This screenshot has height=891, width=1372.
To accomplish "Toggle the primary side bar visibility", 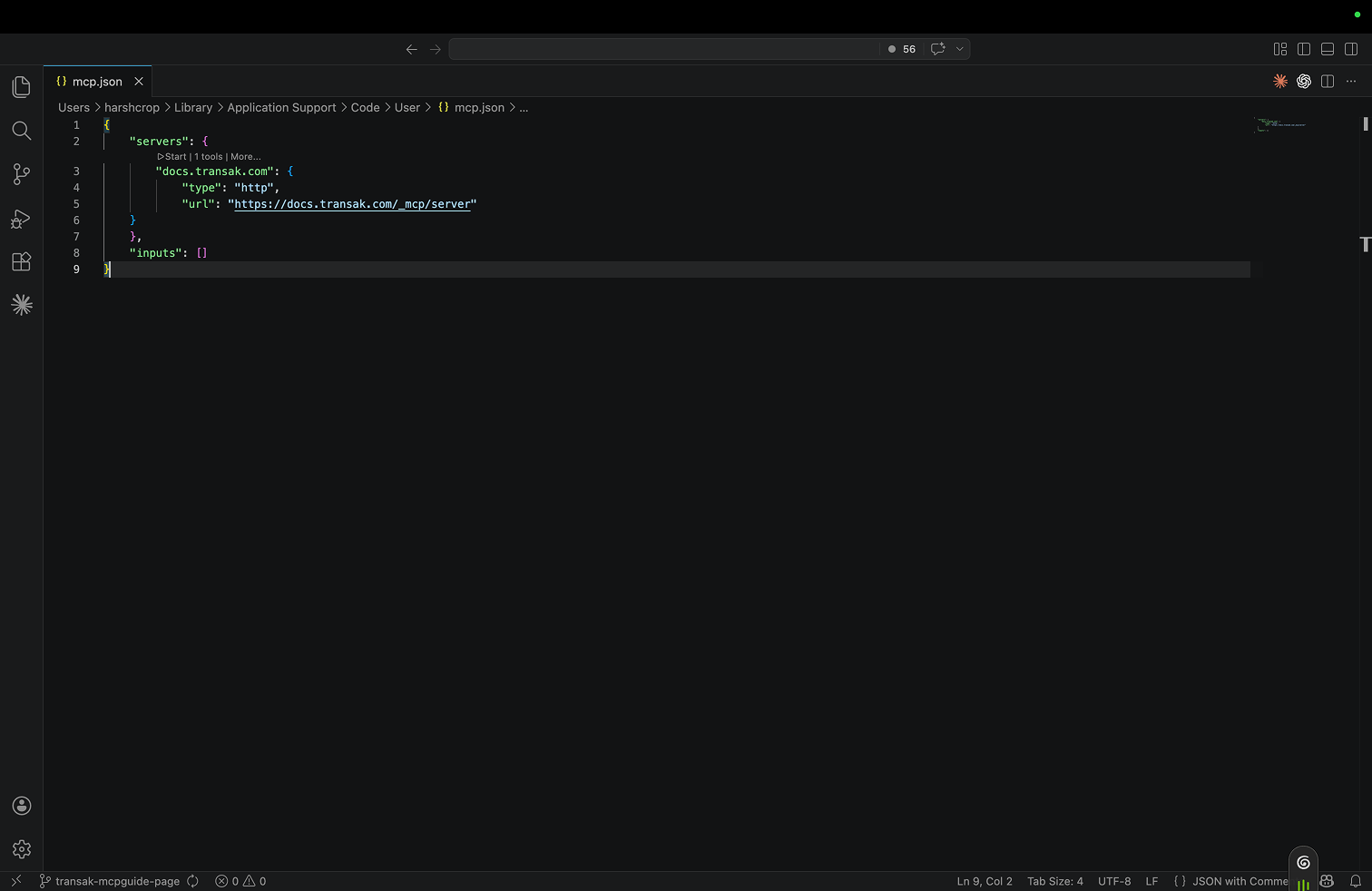I will tap(1304, 48).
